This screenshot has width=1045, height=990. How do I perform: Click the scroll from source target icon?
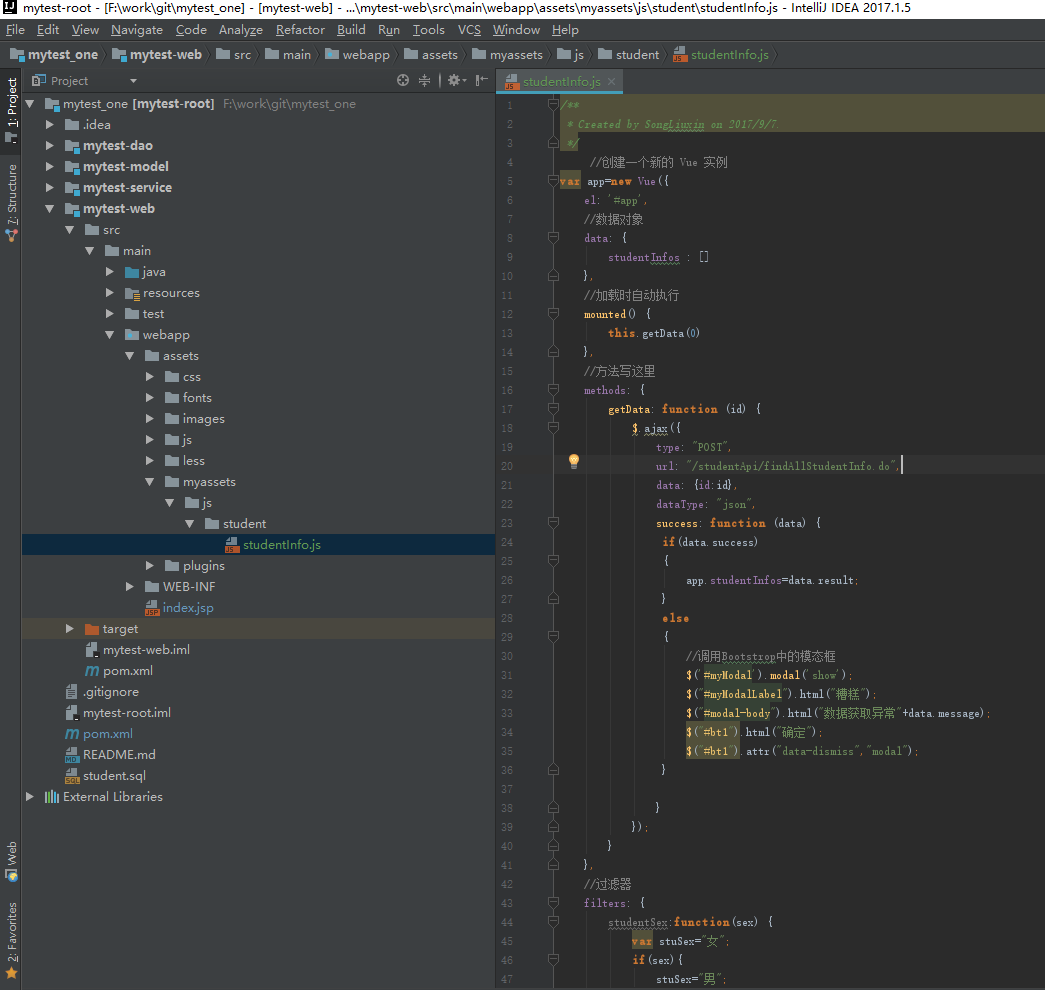(x=403, y=81)
